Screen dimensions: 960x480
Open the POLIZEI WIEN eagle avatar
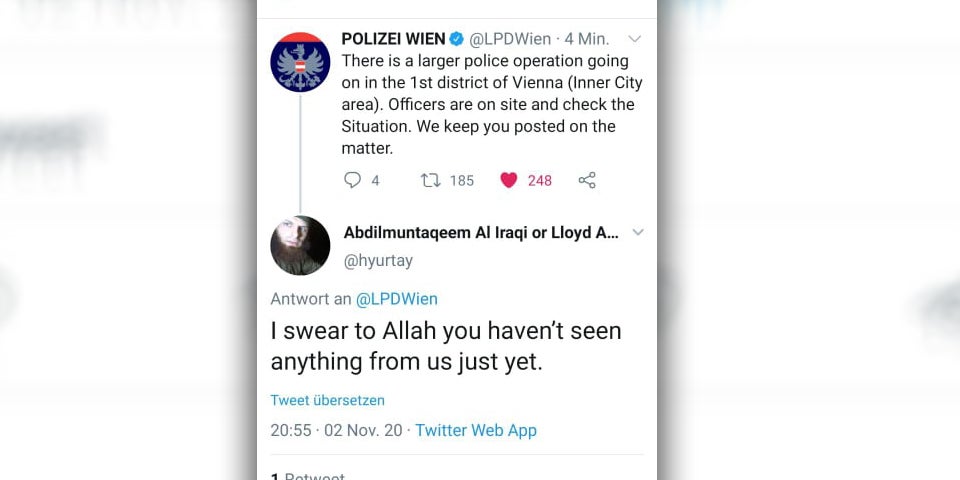300,62
